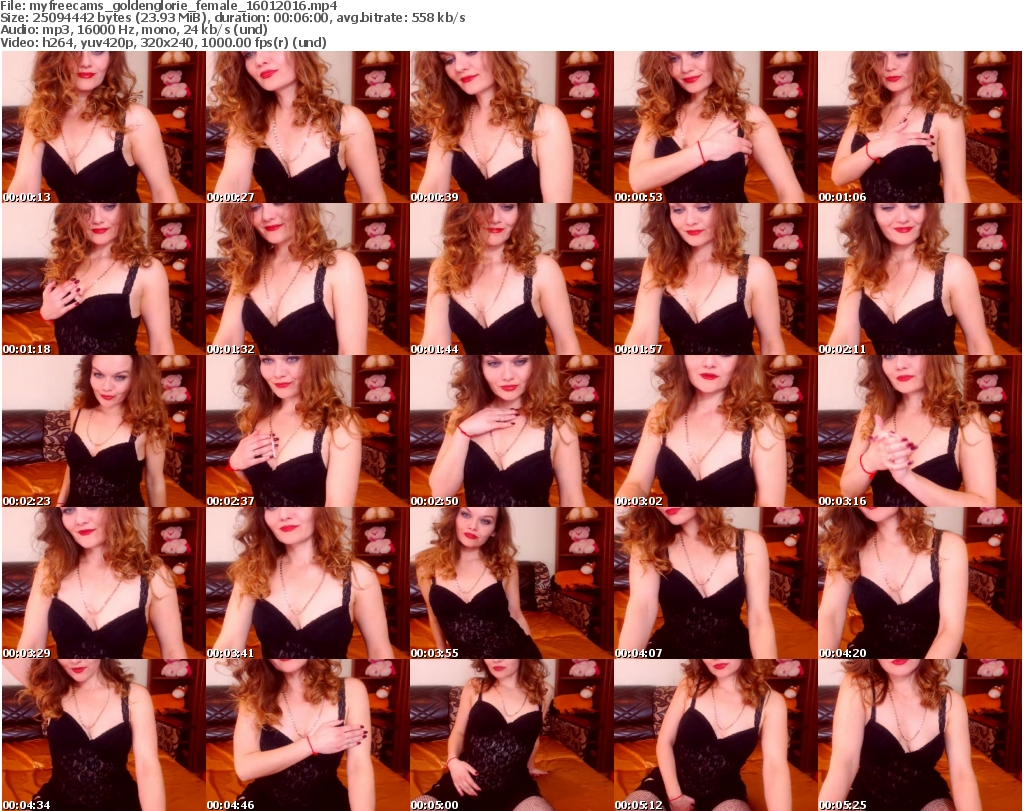Click the thumbnail at 00:01:57
The image size is (1024, 811).
coord(715,279)
